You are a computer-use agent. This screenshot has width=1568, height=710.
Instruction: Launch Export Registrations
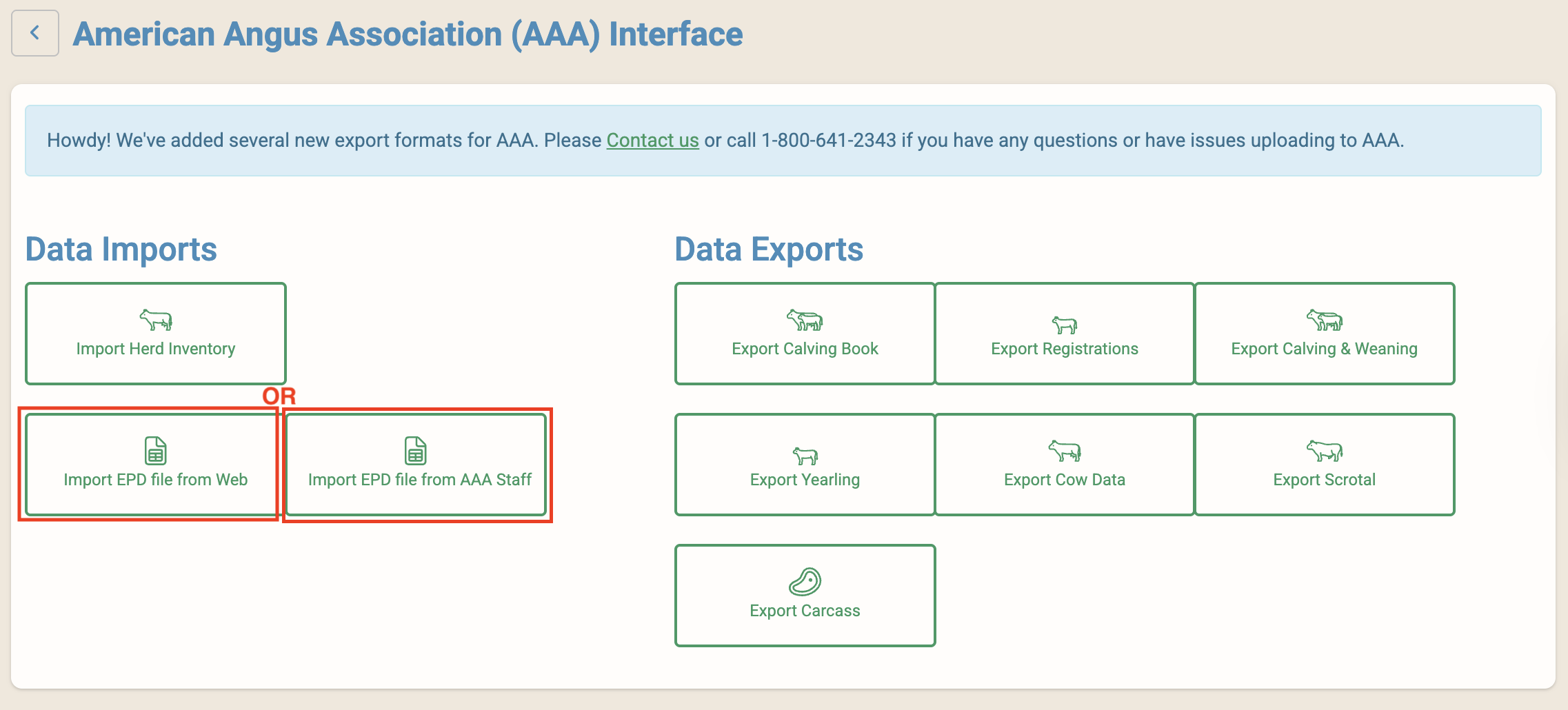[1065, 334]
